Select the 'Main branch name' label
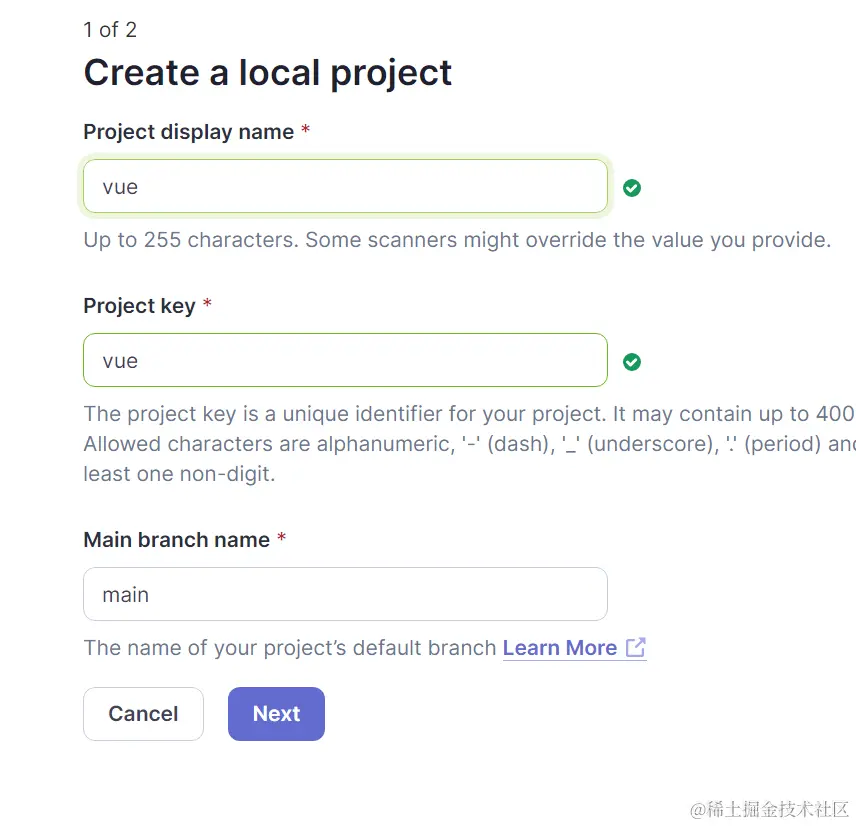Image resolution: width=856 pixels, height=826 pixels. point(176,540)
